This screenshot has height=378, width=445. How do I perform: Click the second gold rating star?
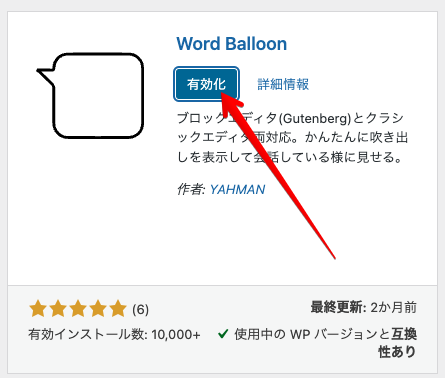[58, 309]
